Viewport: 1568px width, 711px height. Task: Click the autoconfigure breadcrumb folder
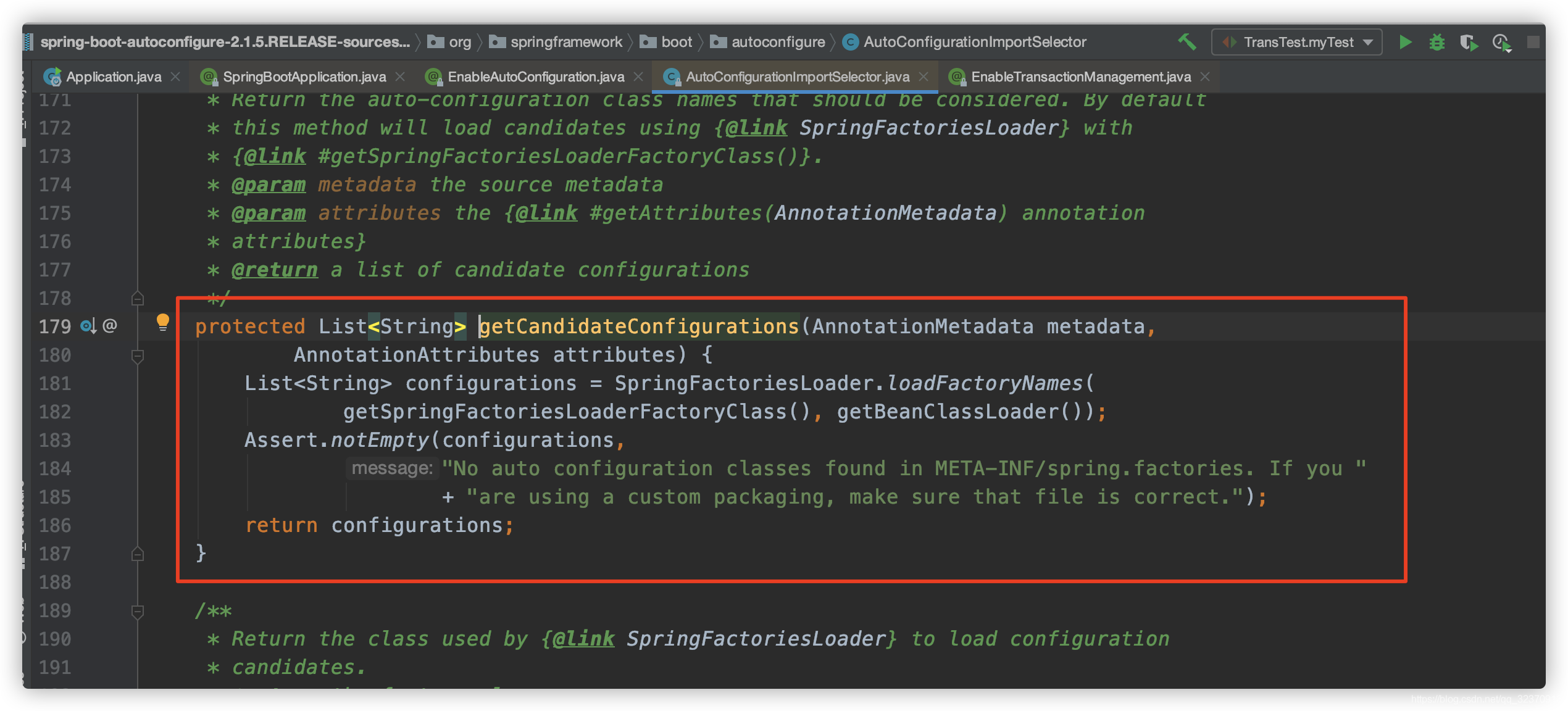point(777,42)
